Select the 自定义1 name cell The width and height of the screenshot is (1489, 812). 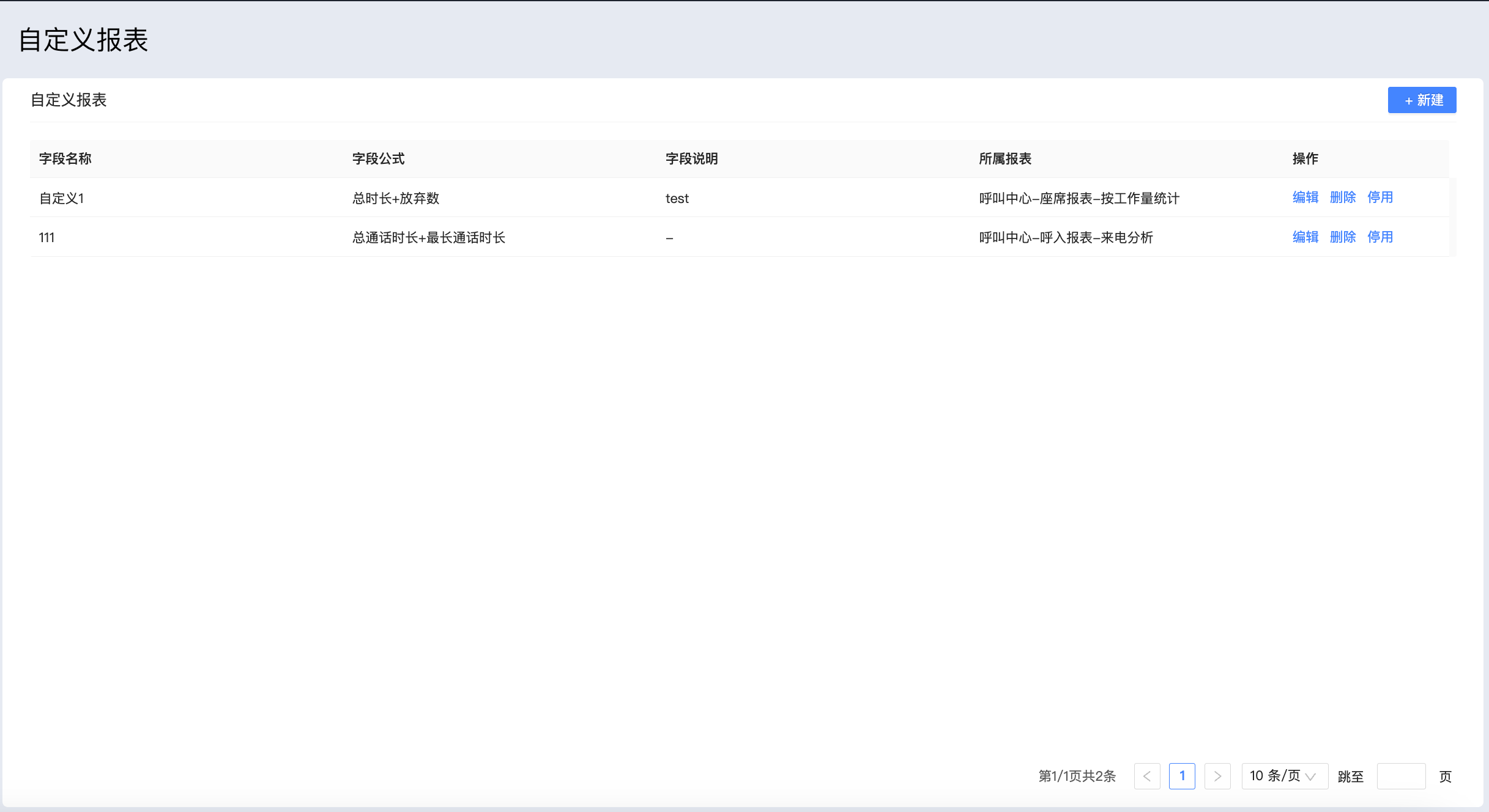(x=61, y=199)
